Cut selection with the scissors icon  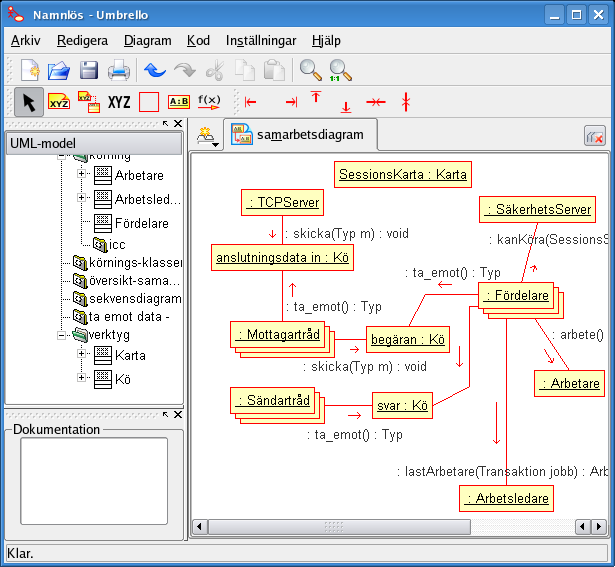[x=215, y=71]
